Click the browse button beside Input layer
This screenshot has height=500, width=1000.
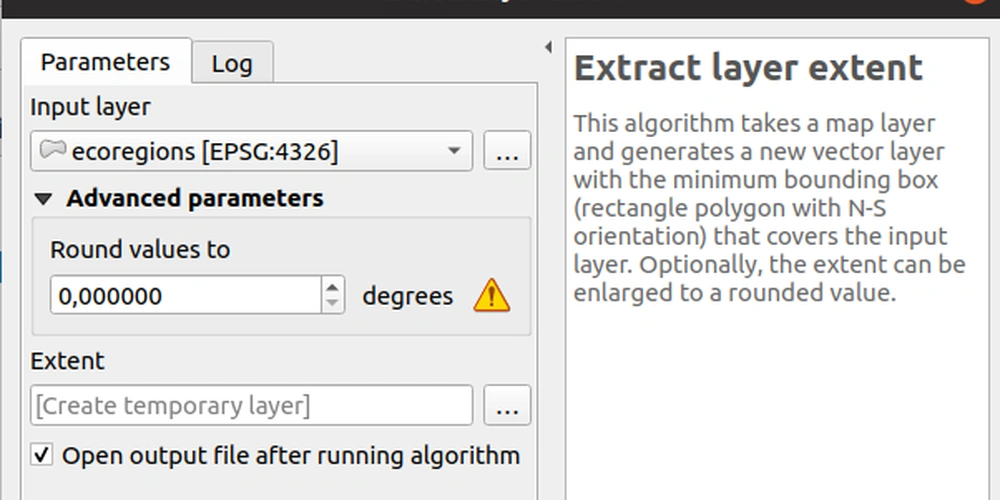point(507,152)
